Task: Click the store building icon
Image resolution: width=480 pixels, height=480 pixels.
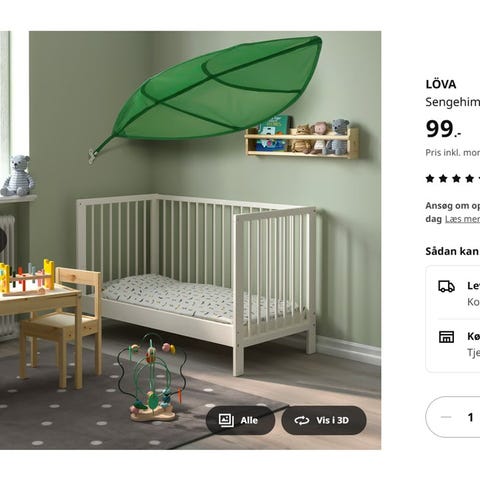Action: click(x=446, y=337)
